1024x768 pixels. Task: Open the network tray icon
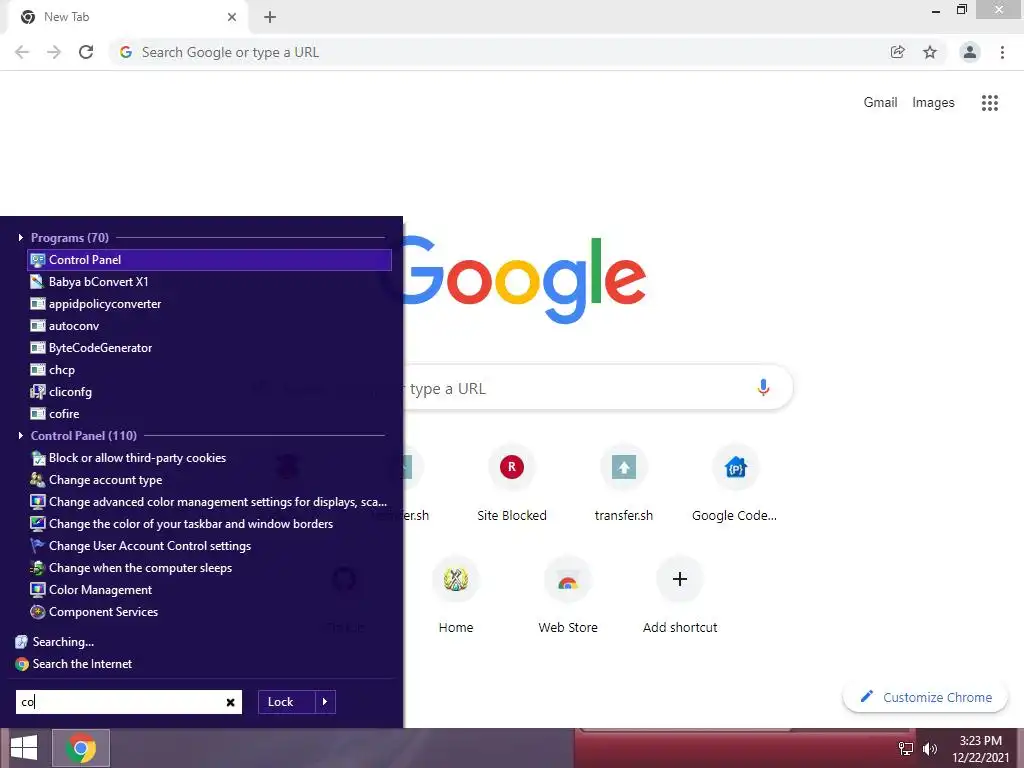[x=906, y=749]
